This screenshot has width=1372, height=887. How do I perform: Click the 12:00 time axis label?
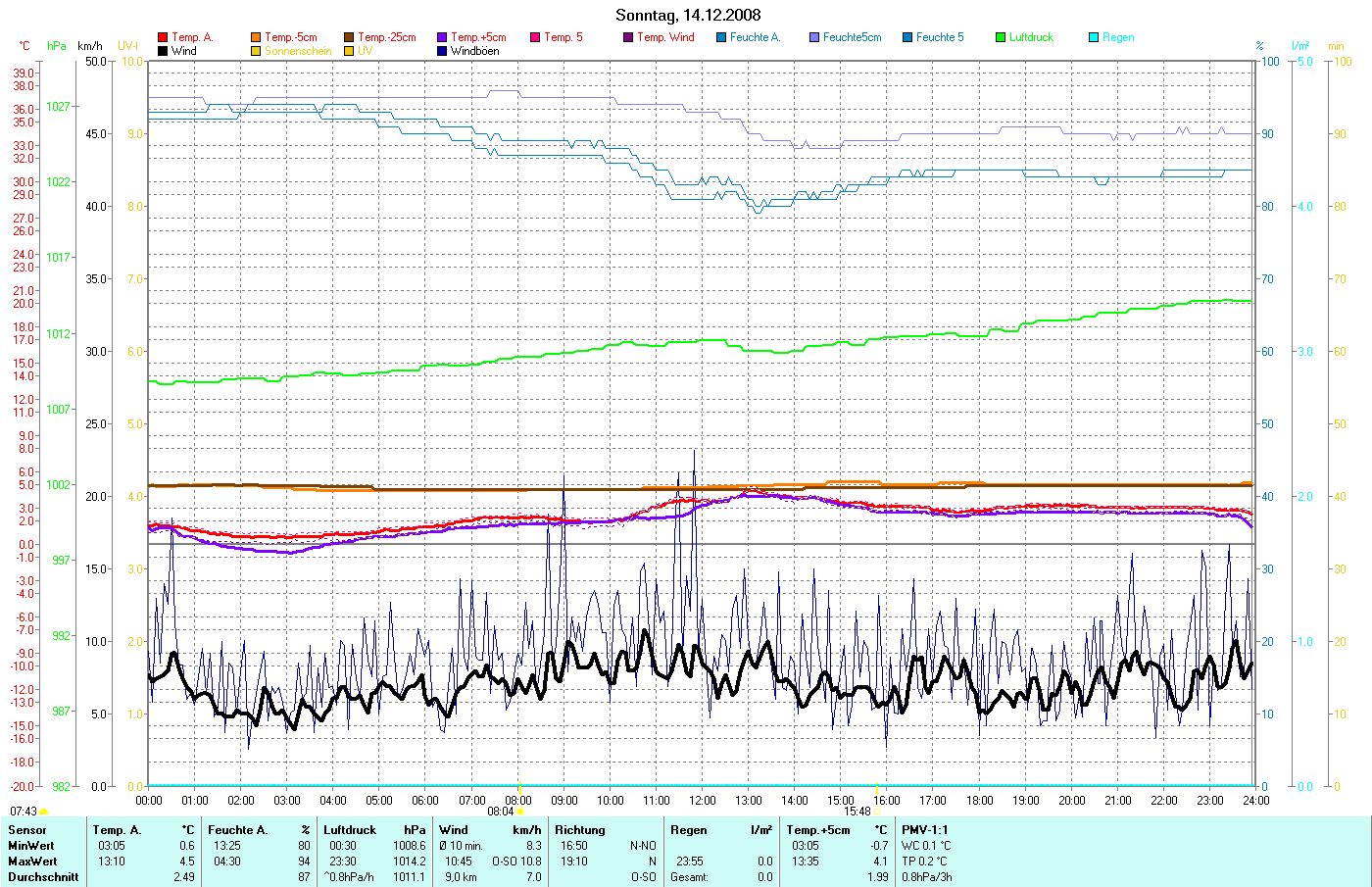click(703, 801)
